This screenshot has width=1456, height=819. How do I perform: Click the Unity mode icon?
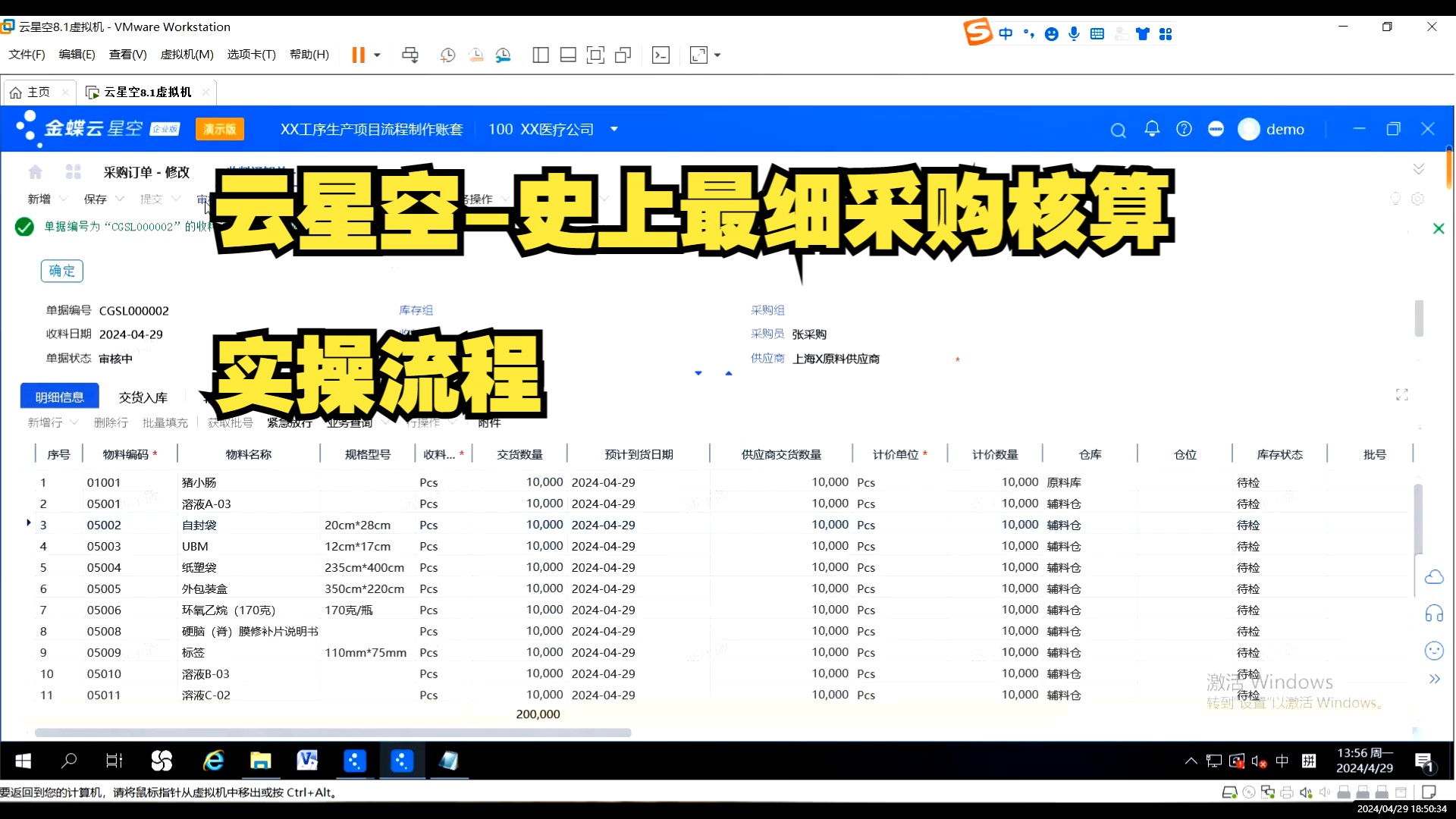pos(623,55)
